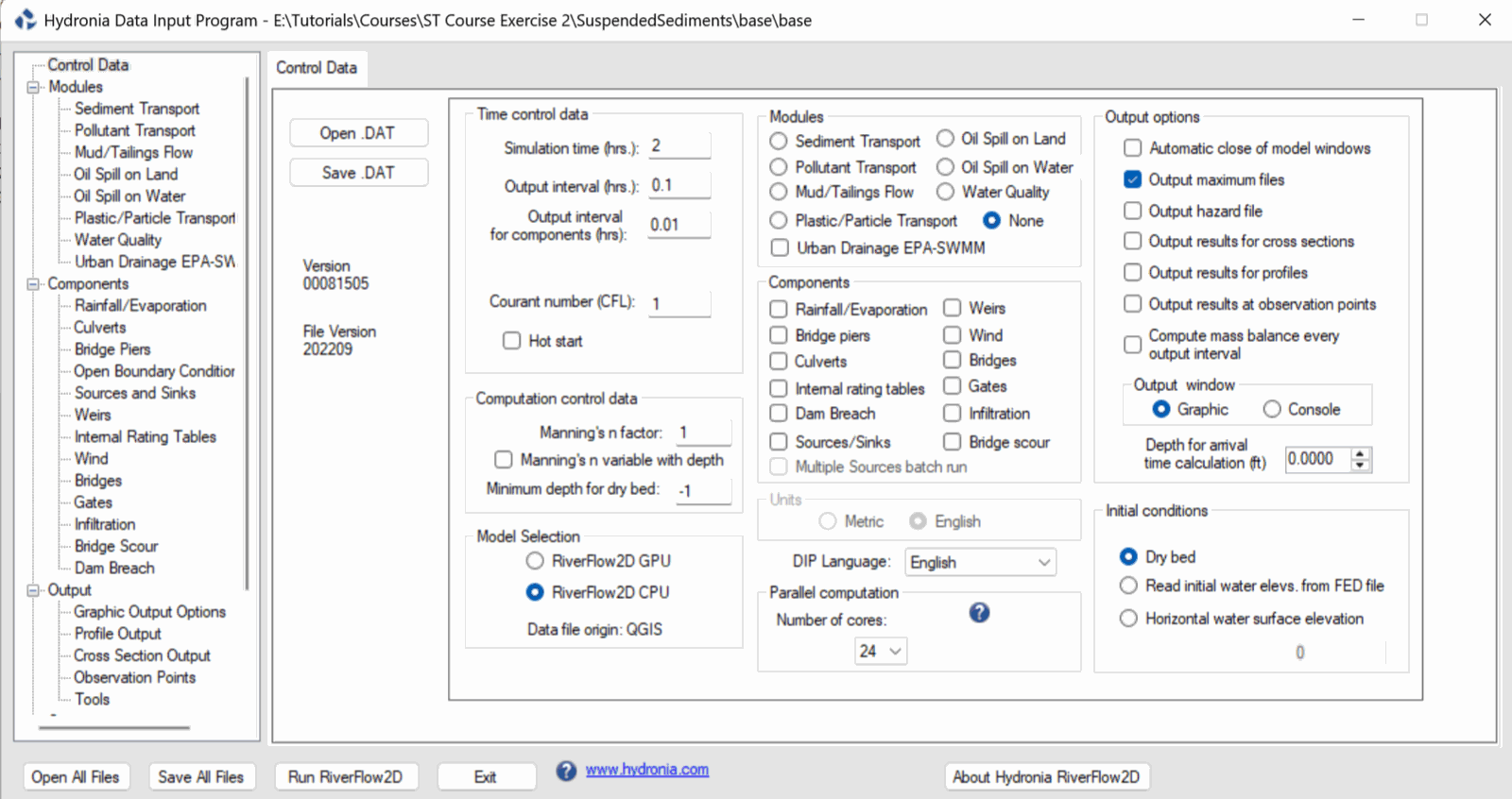Open the www.hydronia.com link
The width and height of the screenshot is (1512, 799).
(646, 770)
